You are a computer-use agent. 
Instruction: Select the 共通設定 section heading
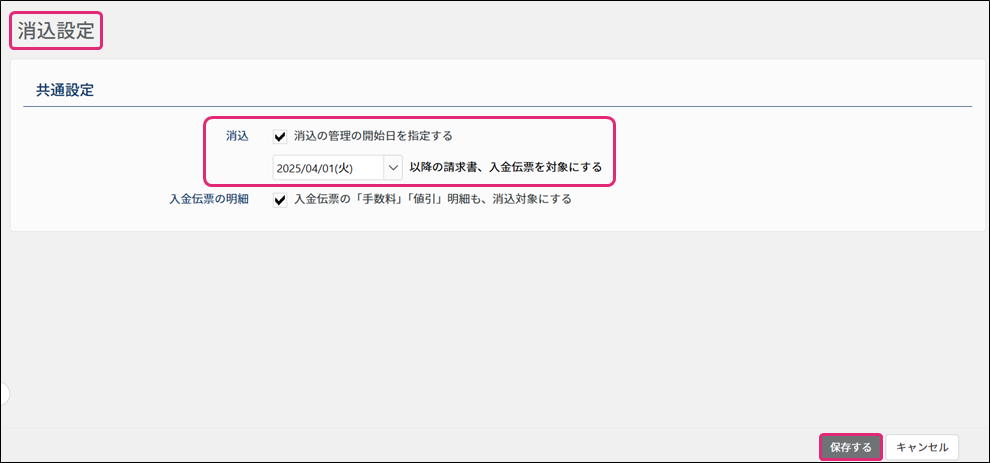pos(64,89)
